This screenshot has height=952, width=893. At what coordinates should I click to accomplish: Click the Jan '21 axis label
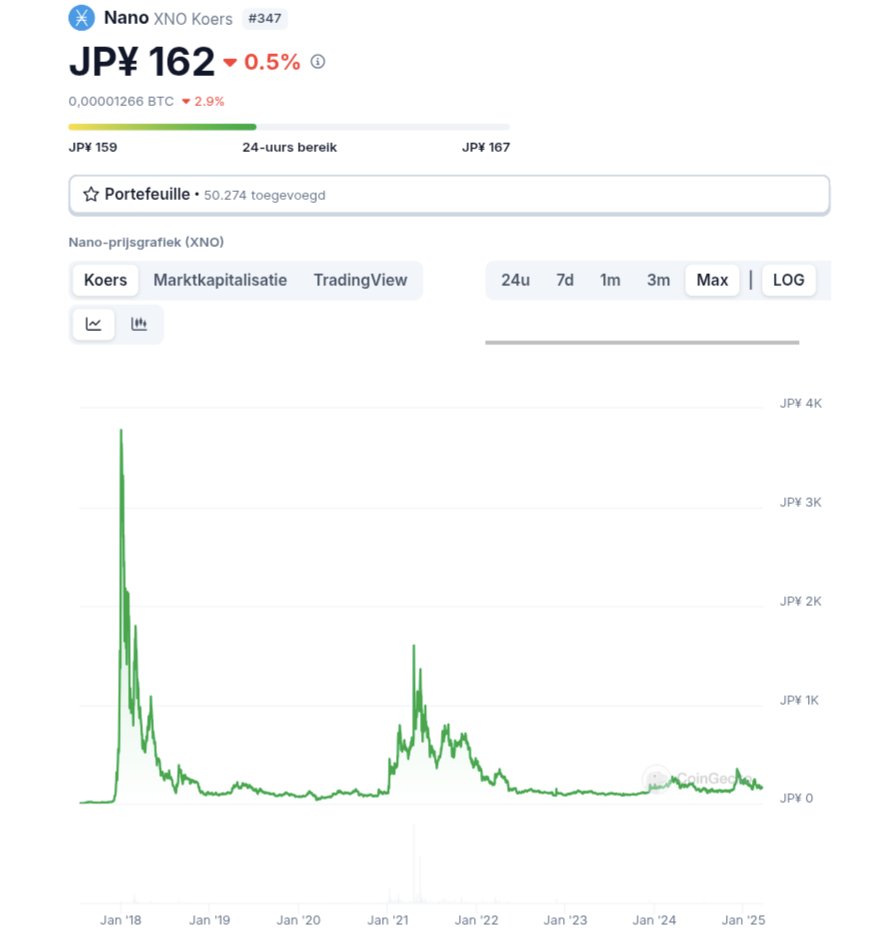(x=388, y=920)
